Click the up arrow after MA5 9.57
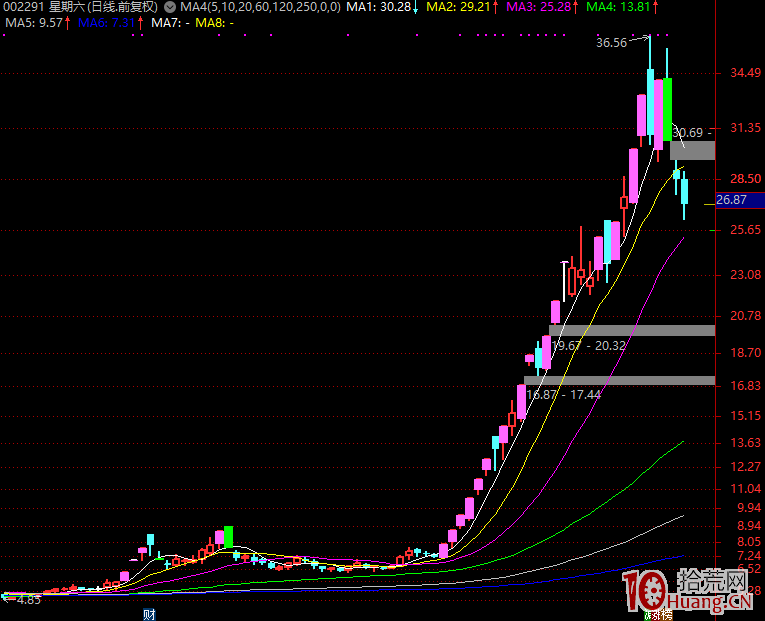Viewport: 765px width, 621px height. tap(71, 22)
